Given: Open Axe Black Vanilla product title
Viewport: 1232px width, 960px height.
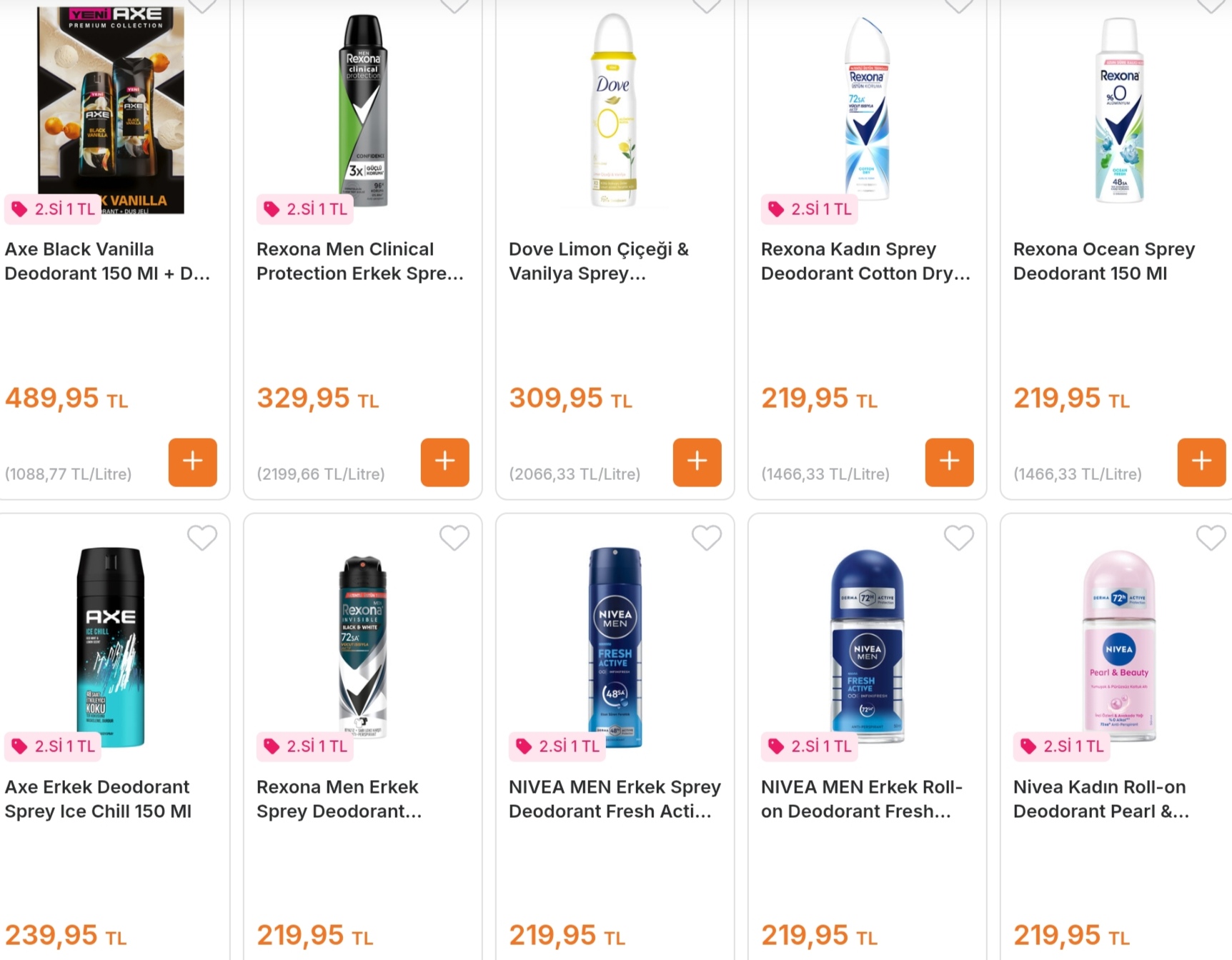Looking at the screenshot, I should (107, 261).
